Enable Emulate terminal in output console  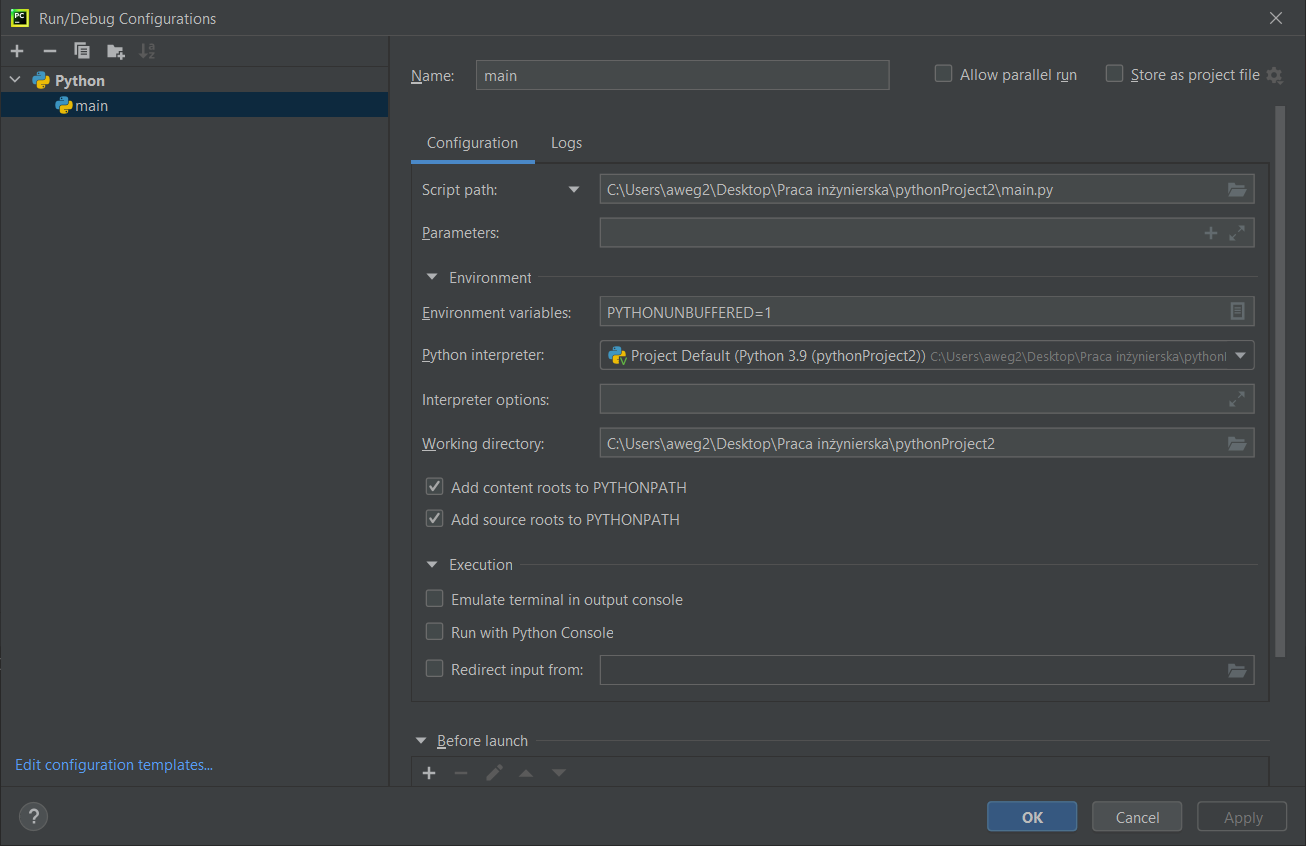434,599
